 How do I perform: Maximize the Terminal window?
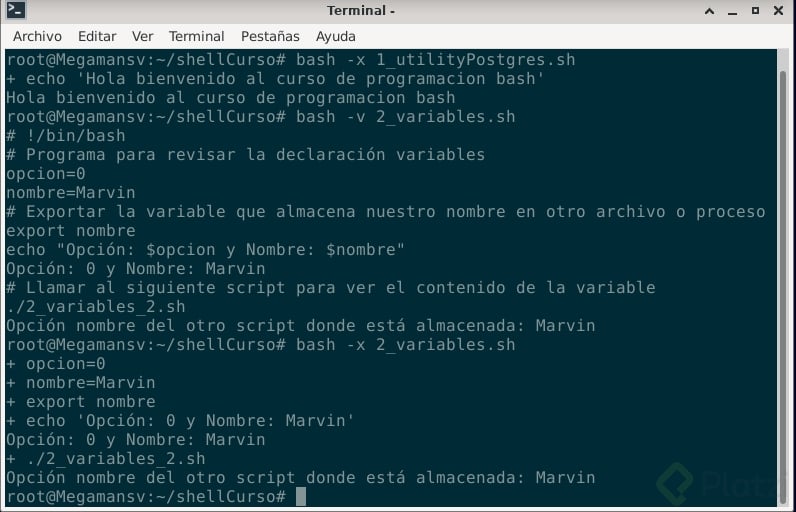coord(755,11)
